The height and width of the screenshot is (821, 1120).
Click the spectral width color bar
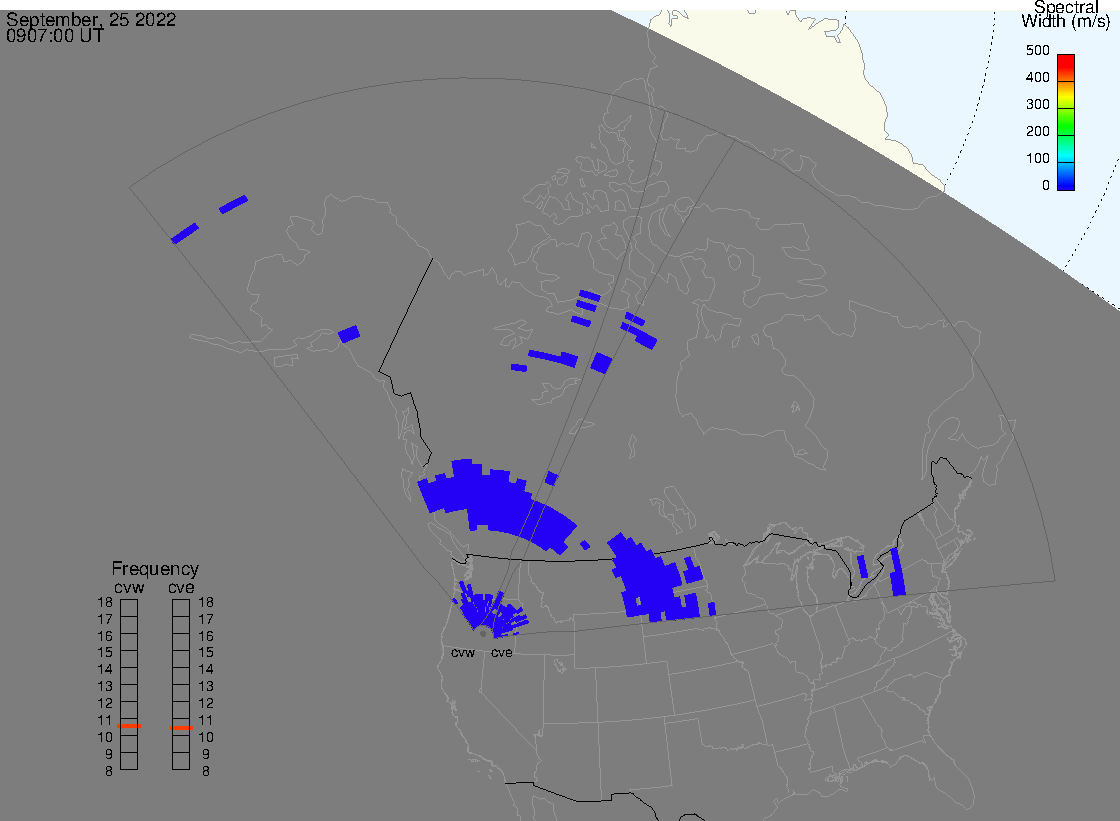coord(1066,122)
